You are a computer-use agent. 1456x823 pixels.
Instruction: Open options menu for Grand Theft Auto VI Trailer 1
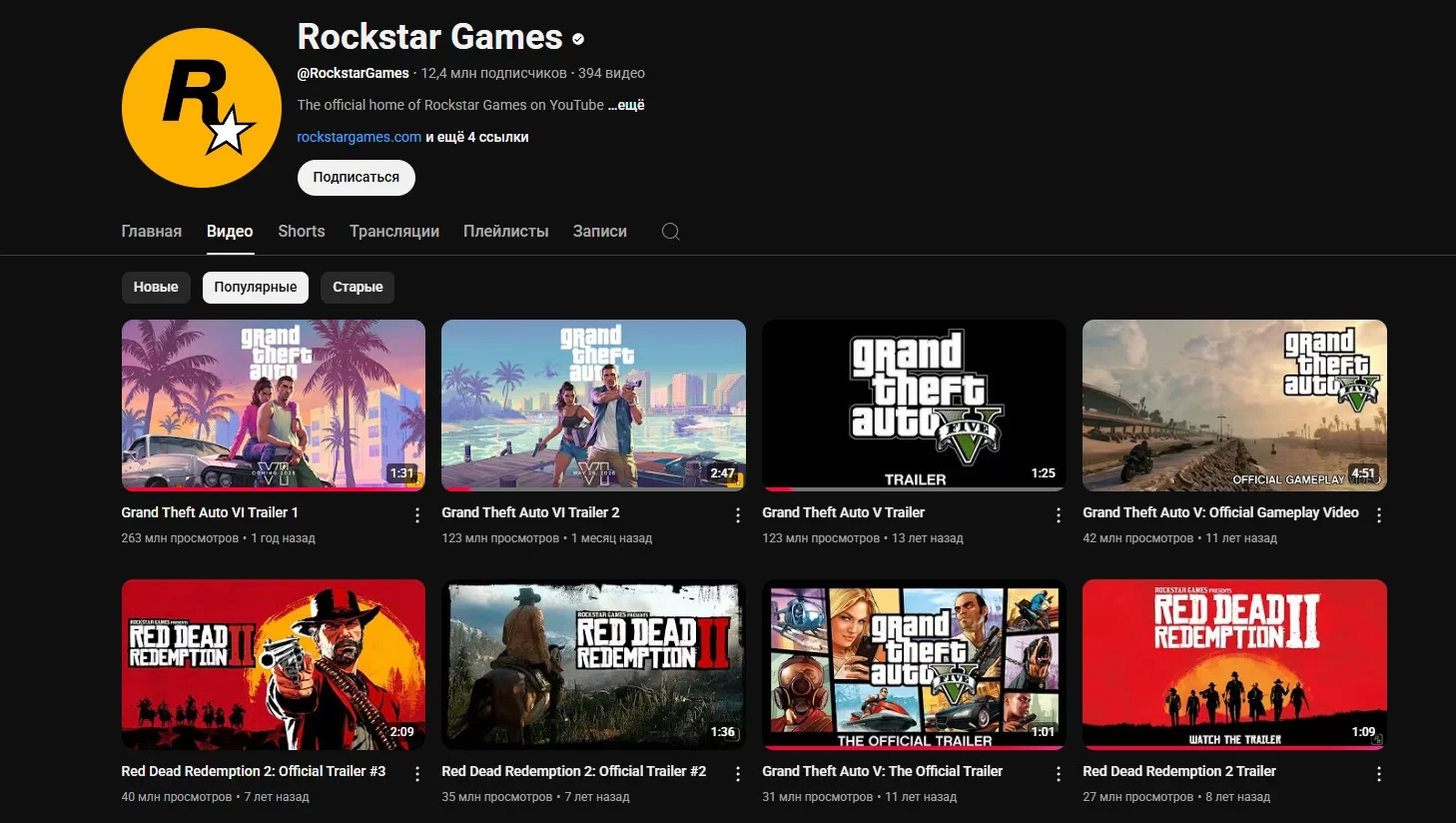point(417,515)
